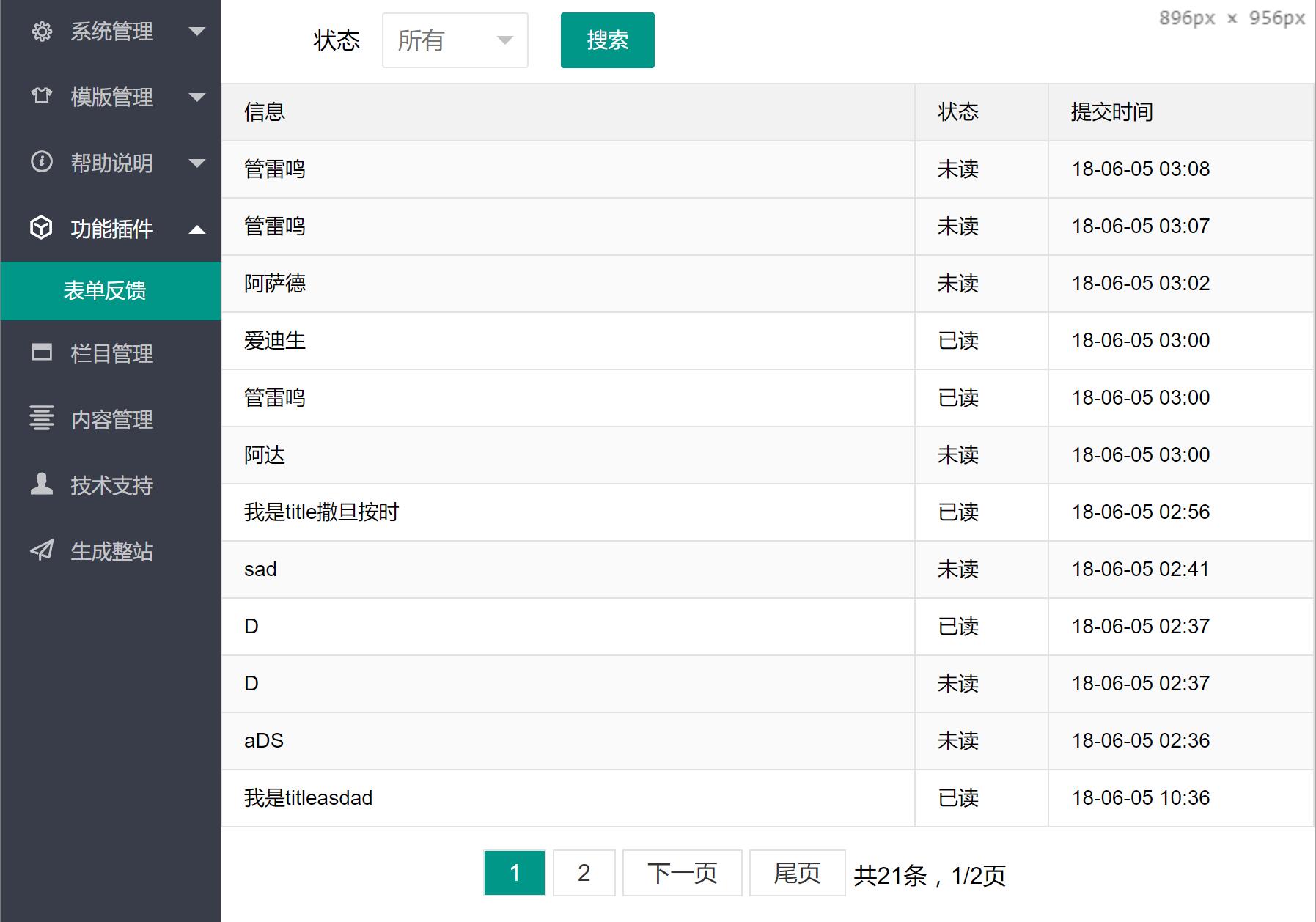Go to 内容管理 in sidebar

coord(111,419)
